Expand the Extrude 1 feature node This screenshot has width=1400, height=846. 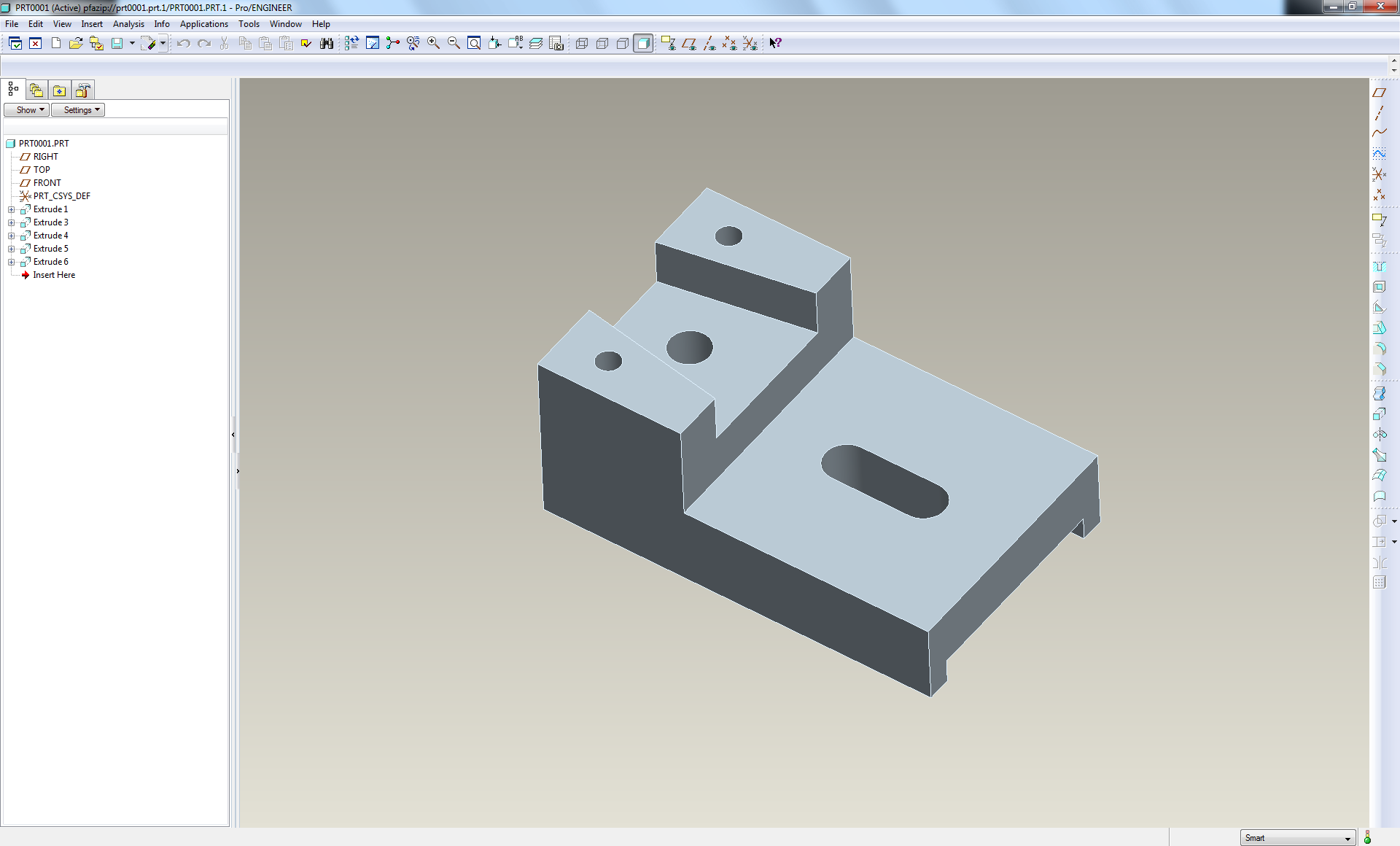click(12, 209)
